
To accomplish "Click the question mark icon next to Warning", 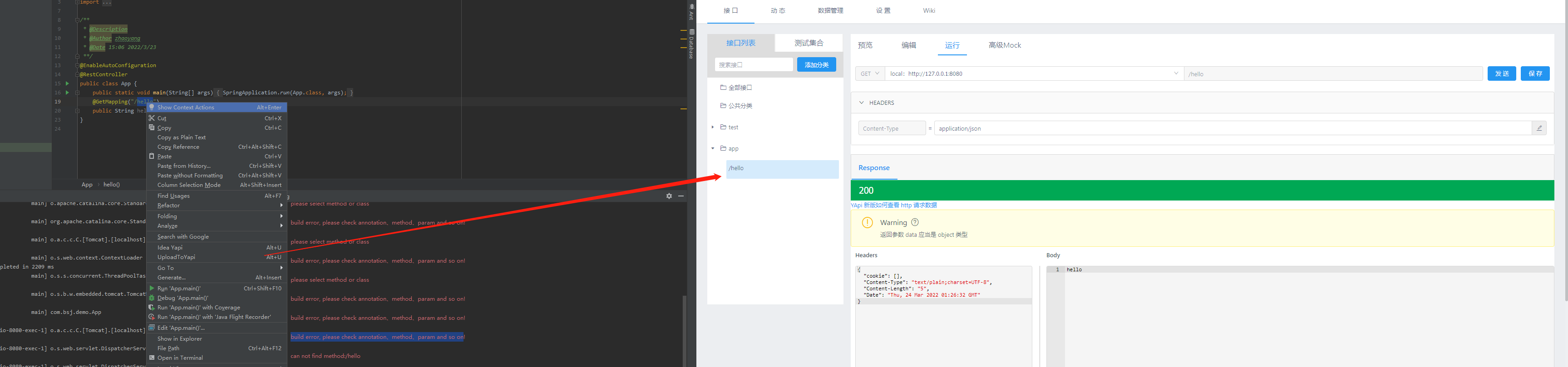I will pos(915,222).
